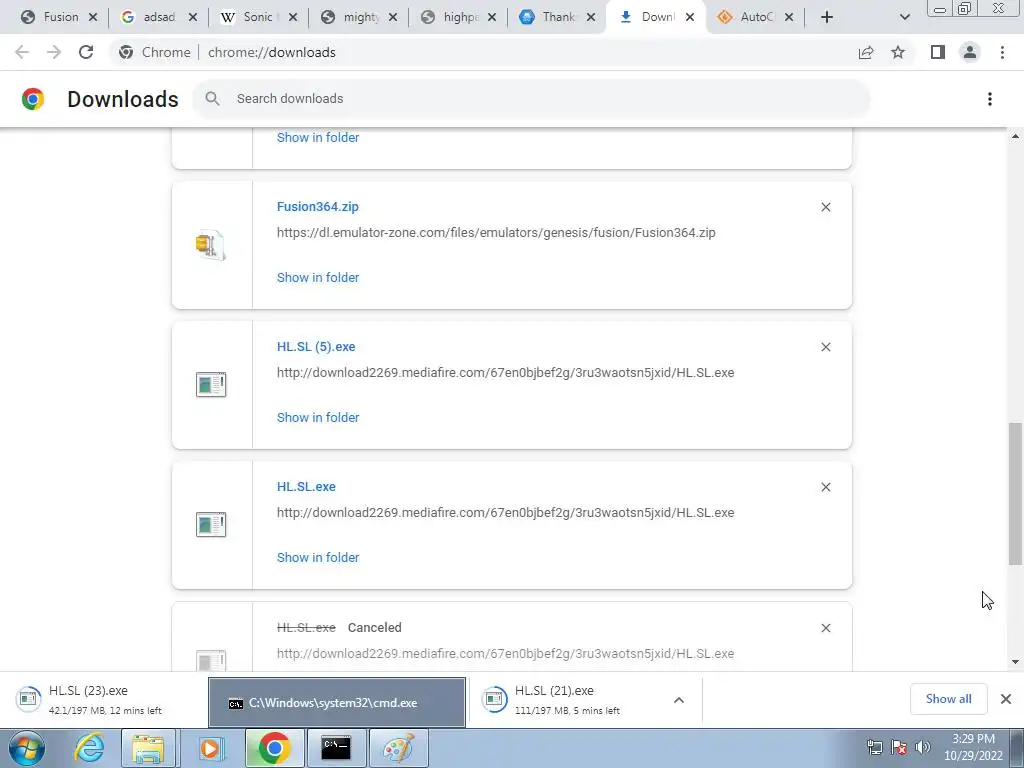Reload the downloads page
1024x768 pixels.
86,52
